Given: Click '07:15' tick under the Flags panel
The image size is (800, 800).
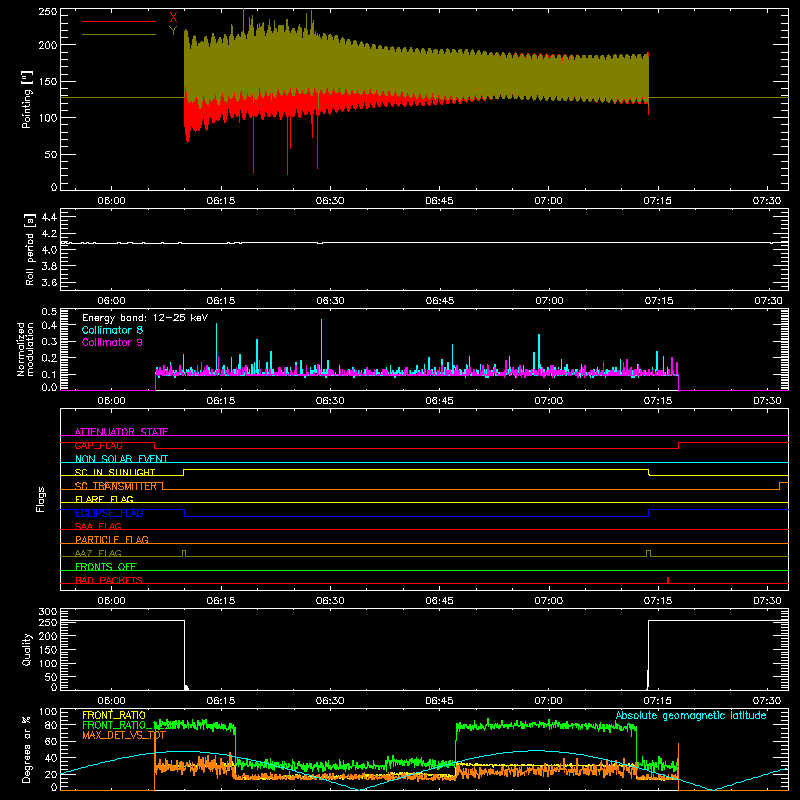Looking at the screenshot, I should [658, 601].
